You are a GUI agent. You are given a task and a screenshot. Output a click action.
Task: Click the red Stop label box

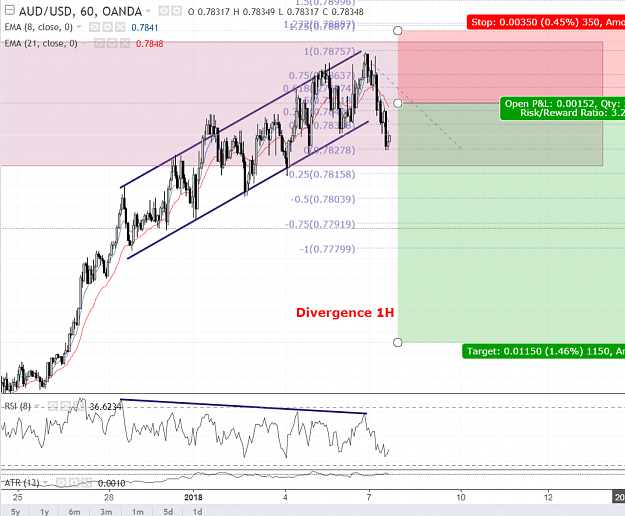(x=546, y=22)
